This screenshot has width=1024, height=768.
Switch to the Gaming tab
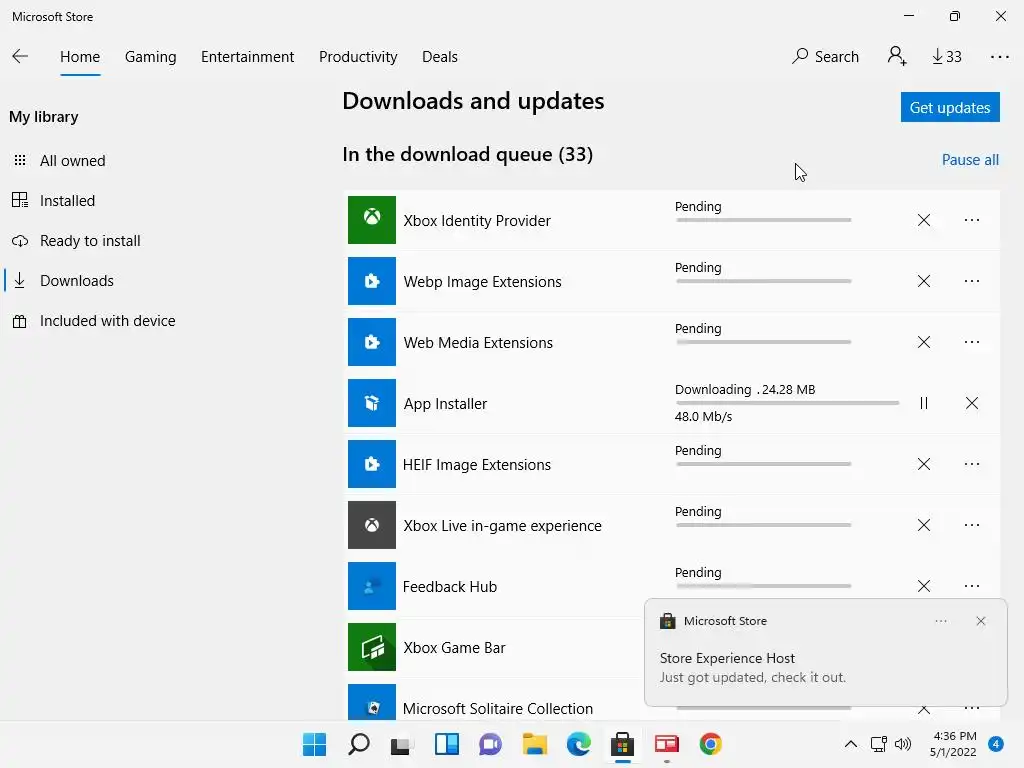pos(150,57)
